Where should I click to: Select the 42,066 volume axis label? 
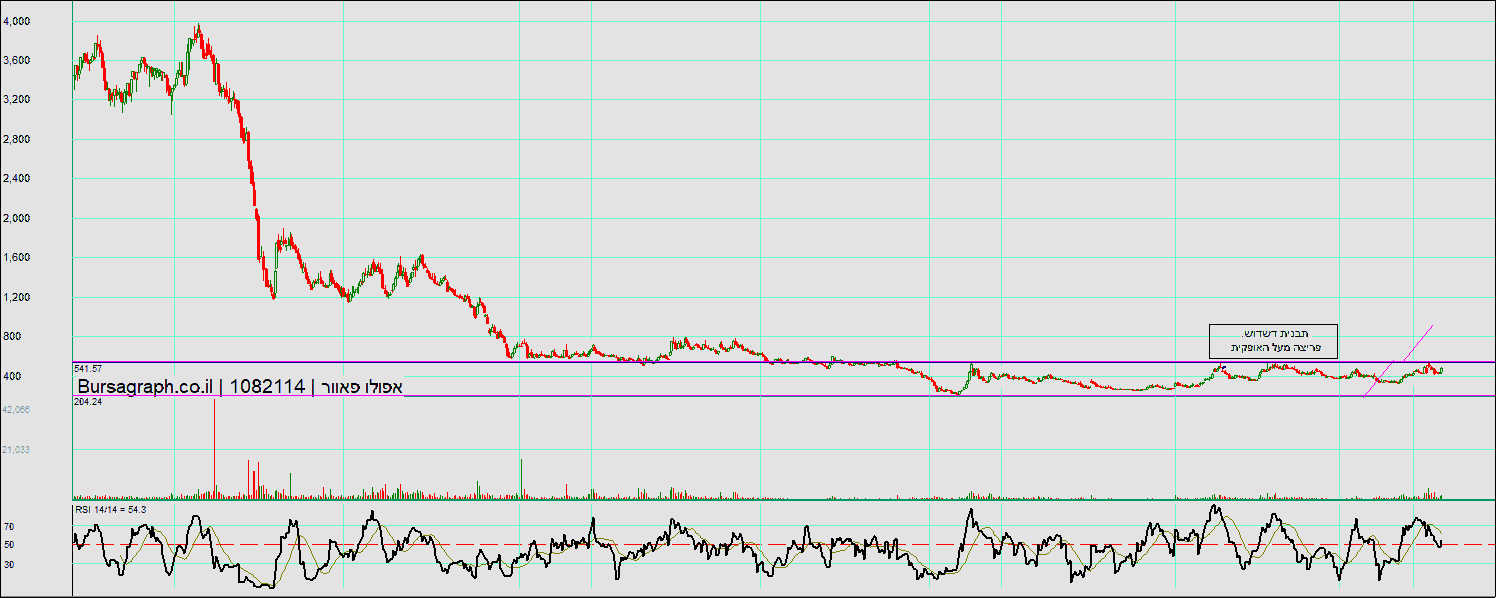[x=16, y=410]
